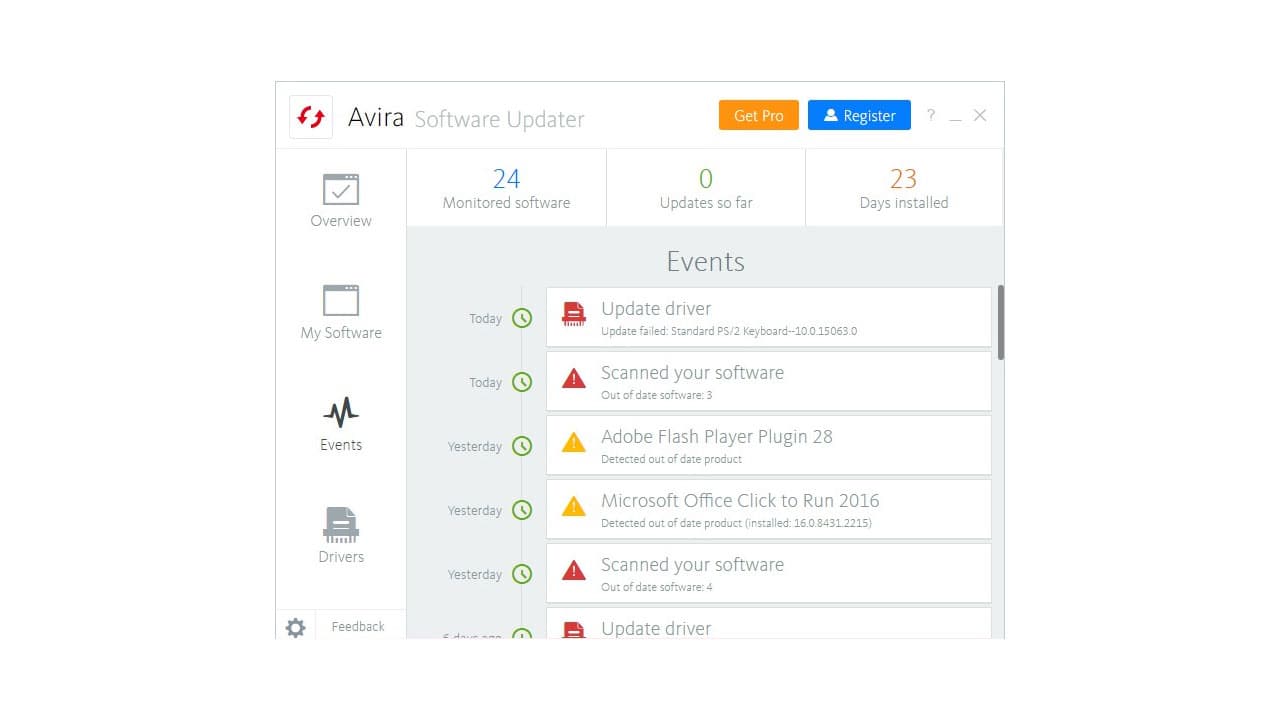Open help via the question mark icon
Viewport: 1280px width, 720px height.
pos(930,115)
